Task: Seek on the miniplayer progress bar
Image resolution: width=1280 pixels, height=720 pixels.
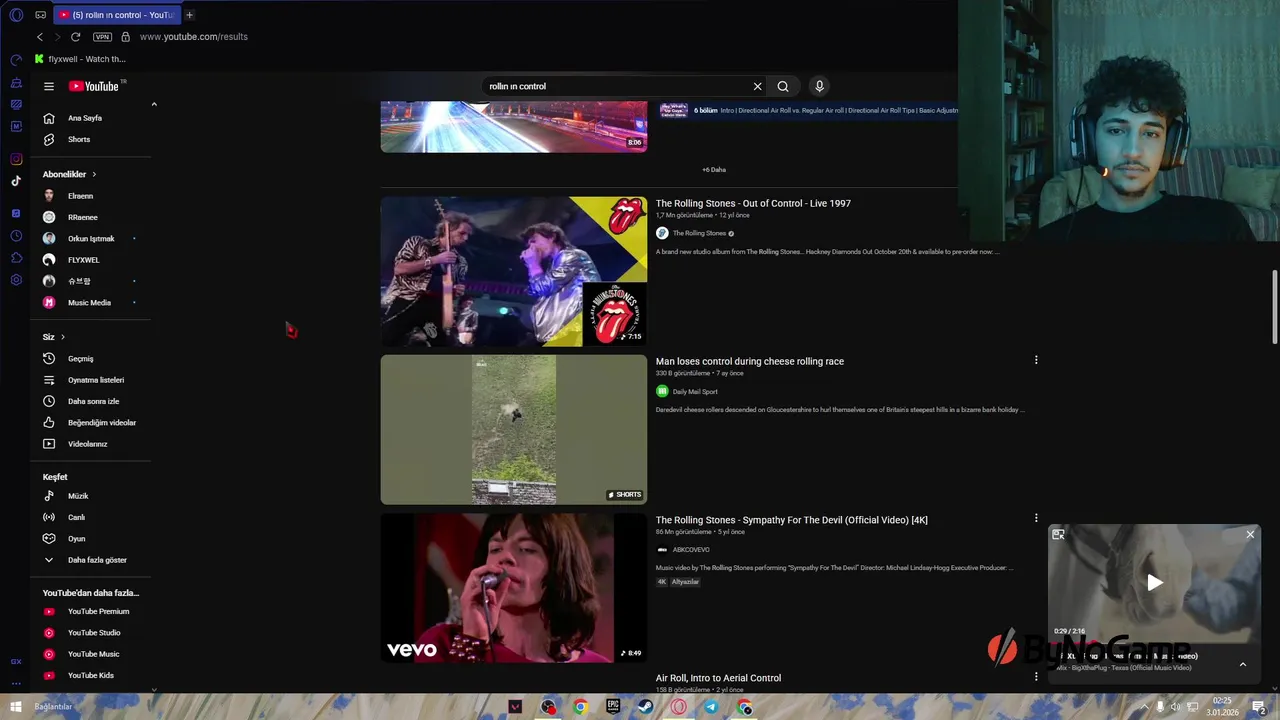Action: click(x=1154, y=643)
